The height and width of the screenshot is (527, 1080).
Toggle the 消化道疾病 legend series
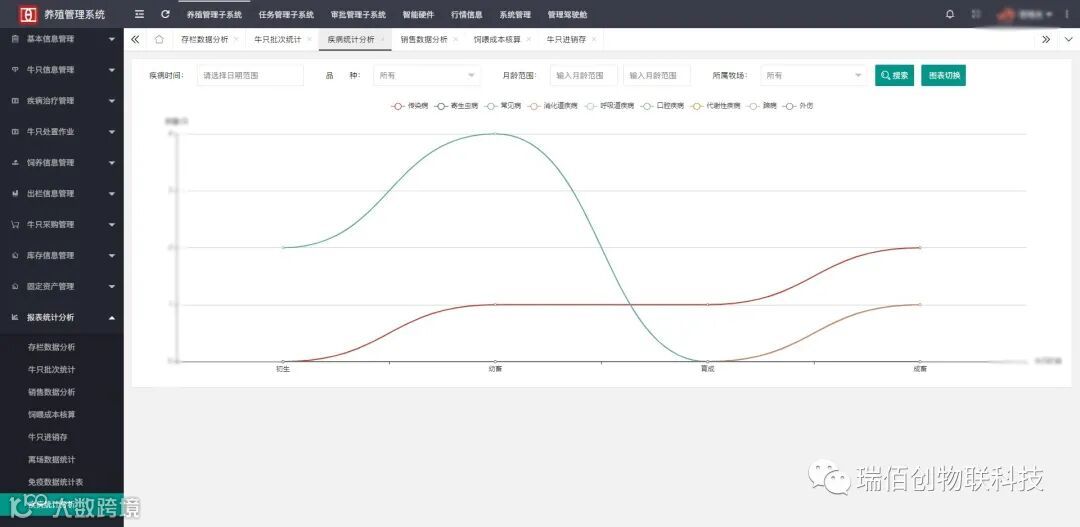[x=552, y=106]
